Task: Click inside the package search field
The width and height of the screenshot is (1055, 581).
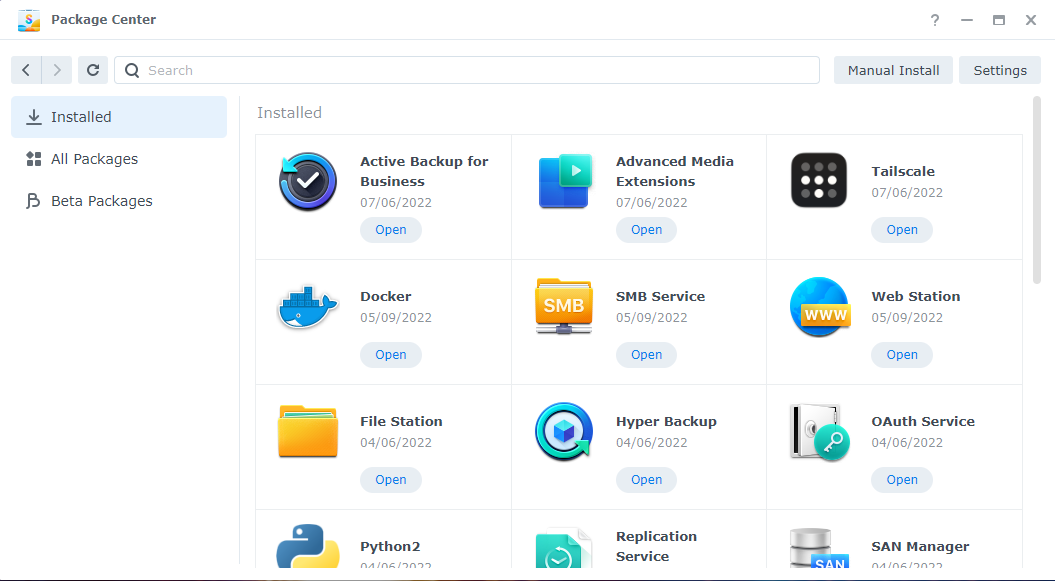Action: 400,70
